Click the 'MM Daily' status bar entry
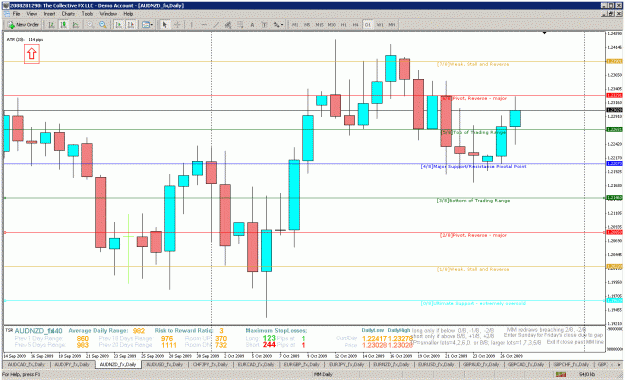The height and width of the screenshot is (380, 625). pos(323,374)
